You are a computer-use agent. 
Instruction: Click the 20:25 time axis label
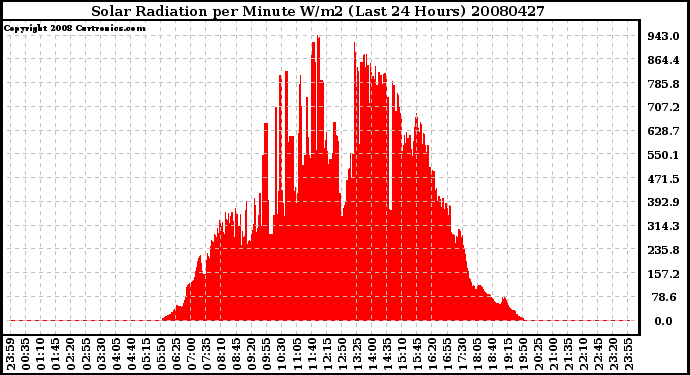pyautogui.click(x=537, y=354)
